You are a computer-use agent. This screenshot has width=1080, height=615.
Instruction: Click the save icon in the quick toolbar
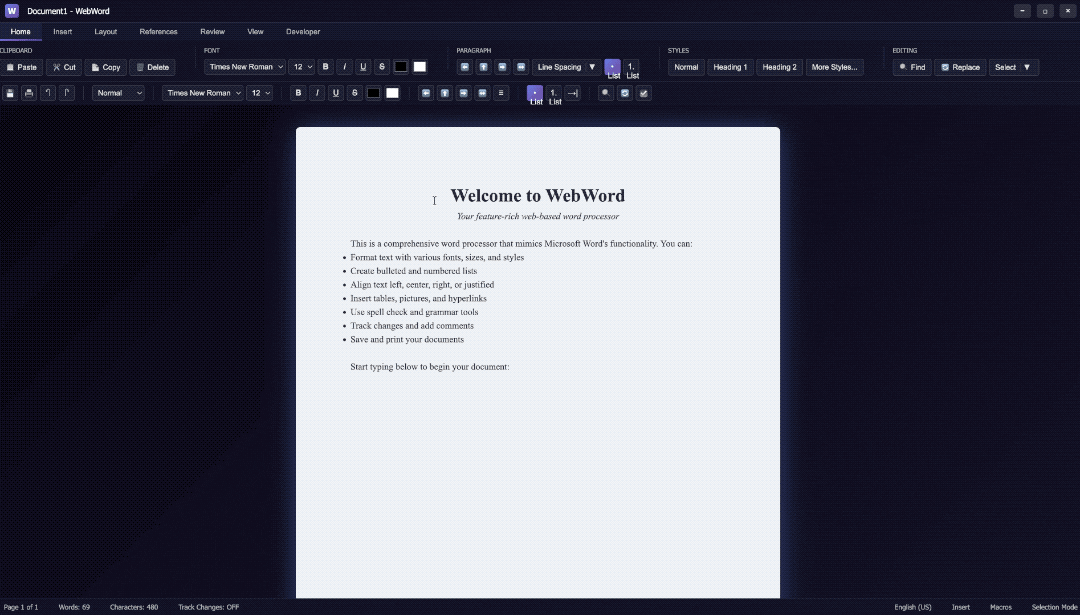(10, 93)
